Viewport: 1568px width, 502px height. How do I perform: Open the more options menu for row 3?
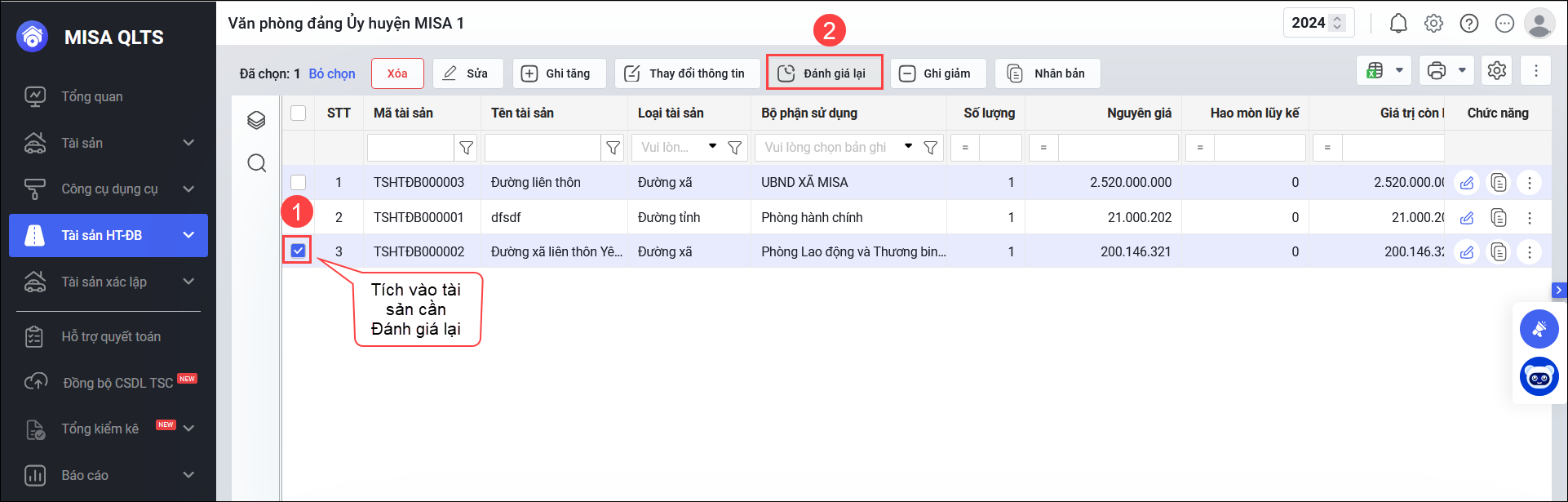click(1530, 252)
